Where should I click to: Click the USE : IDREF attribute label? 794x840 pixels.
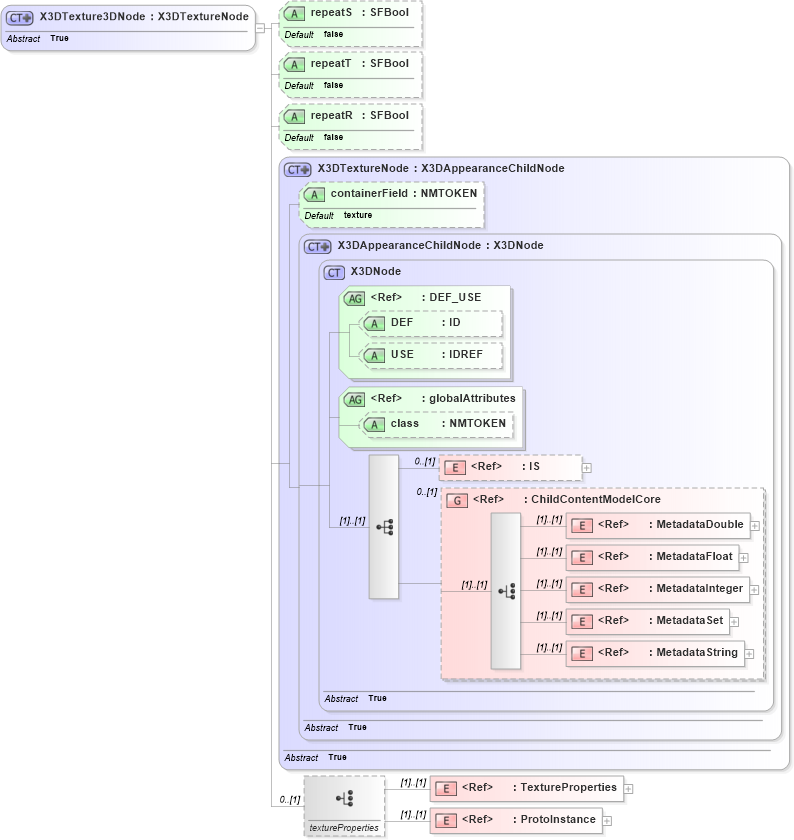[437, 354]
